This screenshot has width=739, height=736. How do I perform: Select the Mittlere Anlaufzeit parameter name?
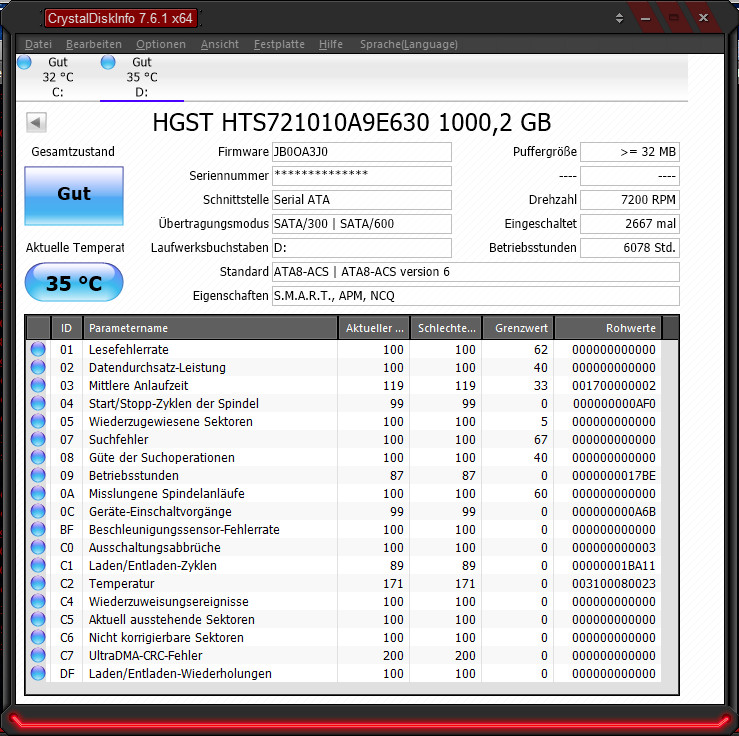tap(139, 386)
